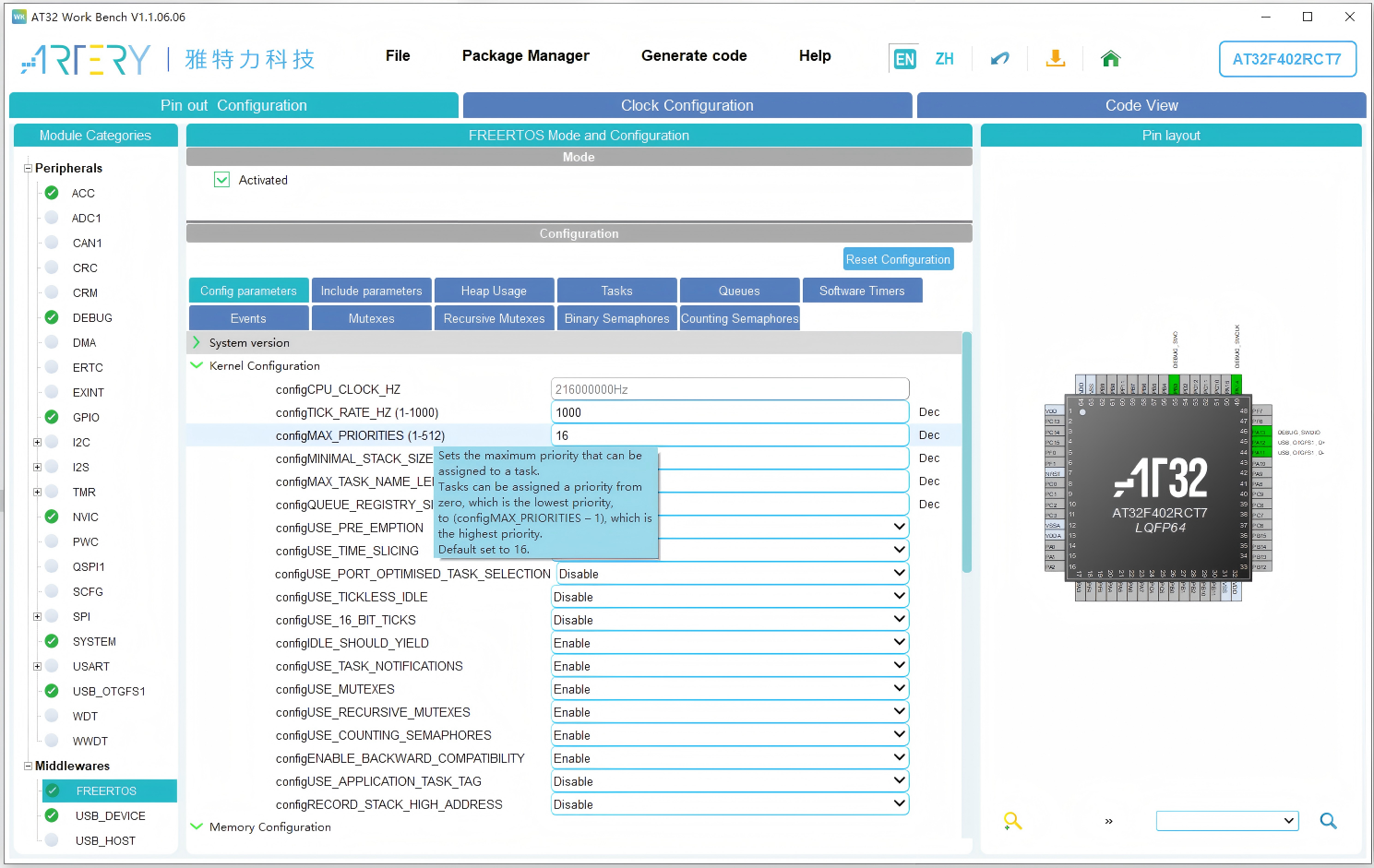
Task: Open the File menu
Action: (x=398, y=56)
